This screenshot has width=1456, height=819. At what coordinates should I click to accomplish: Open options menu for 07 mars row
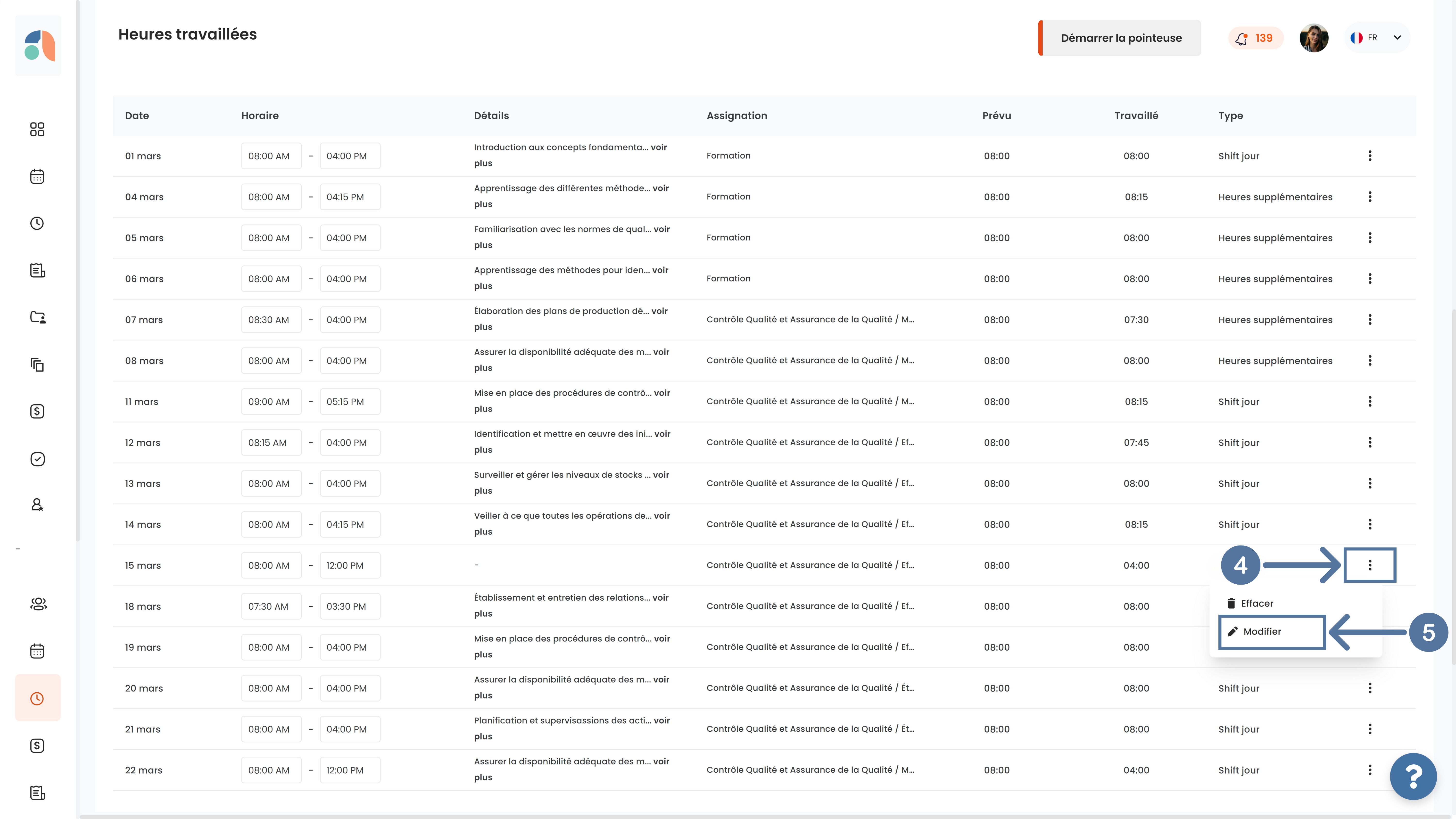pyautogui.click(x=1370, y=320)
